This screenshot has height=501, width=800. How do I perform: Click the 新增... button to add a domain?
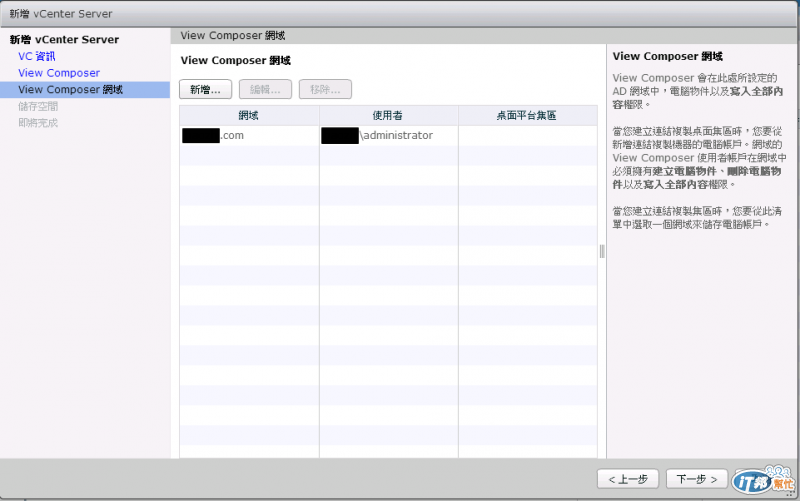(x=206, y=89)
